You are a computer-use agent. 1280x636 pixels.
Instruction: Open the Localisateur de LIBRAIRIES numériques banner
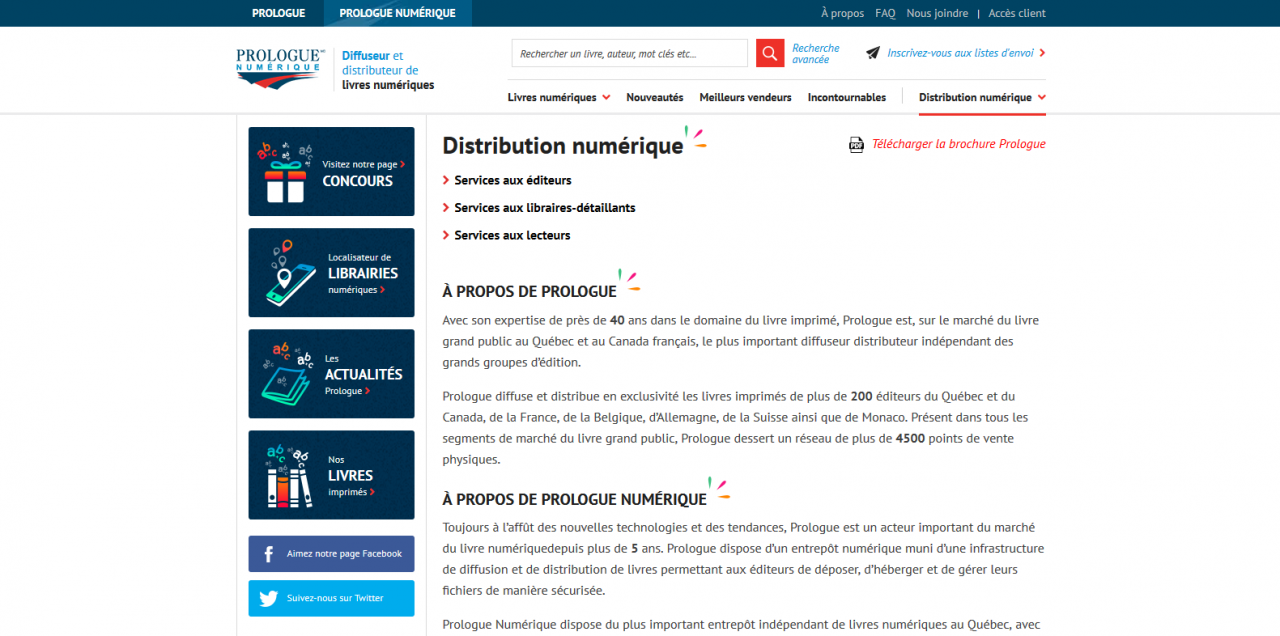click(331, 272)
